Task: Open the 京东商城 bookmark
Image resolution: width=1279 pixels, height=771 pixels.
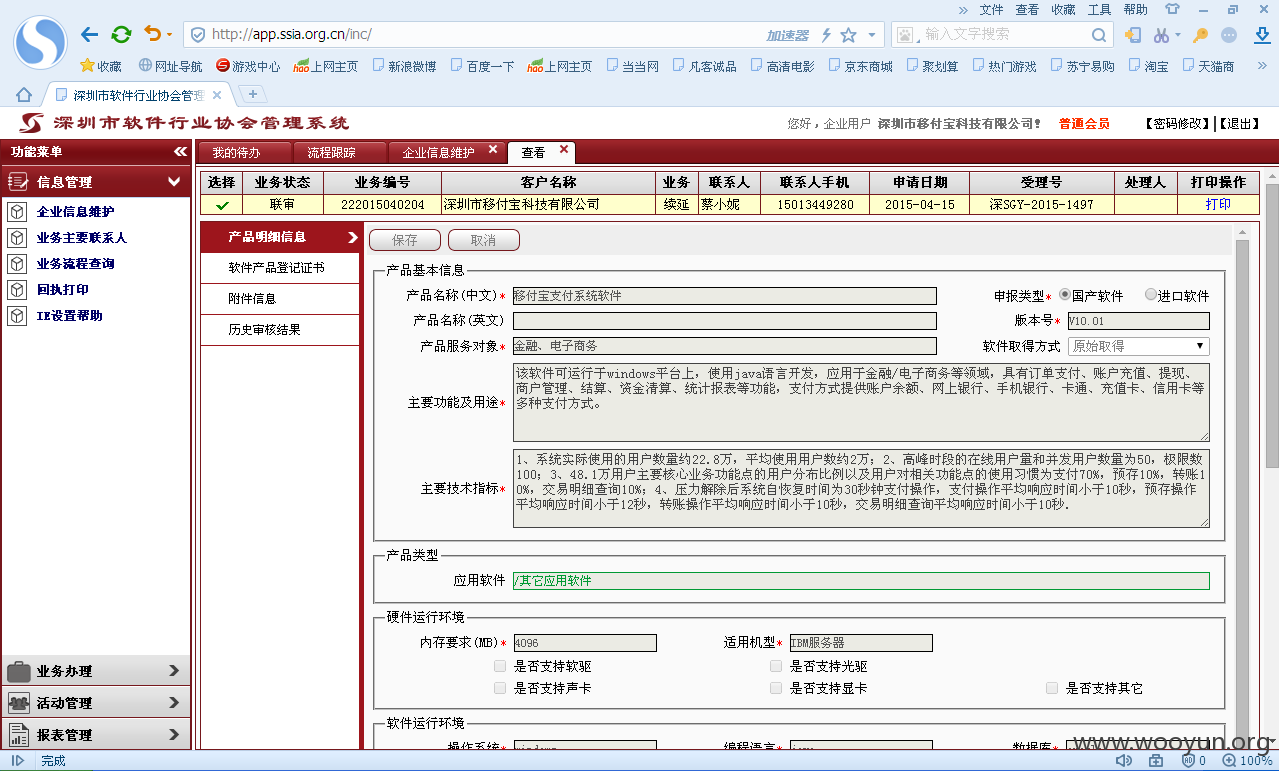Action: click(x=860, y=66)
